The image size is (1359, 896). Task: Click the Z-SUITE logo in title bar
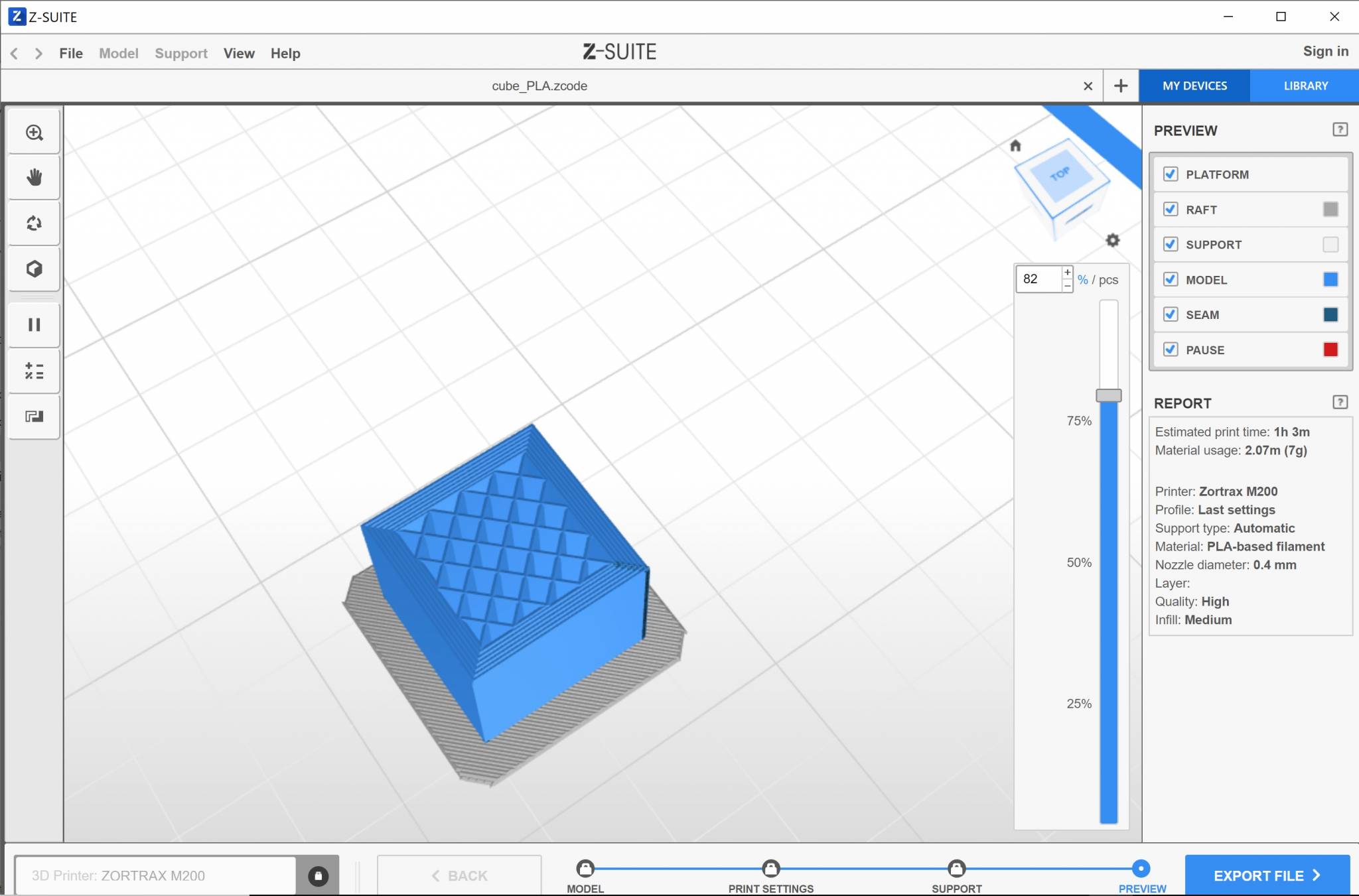[x=17, y=17]
